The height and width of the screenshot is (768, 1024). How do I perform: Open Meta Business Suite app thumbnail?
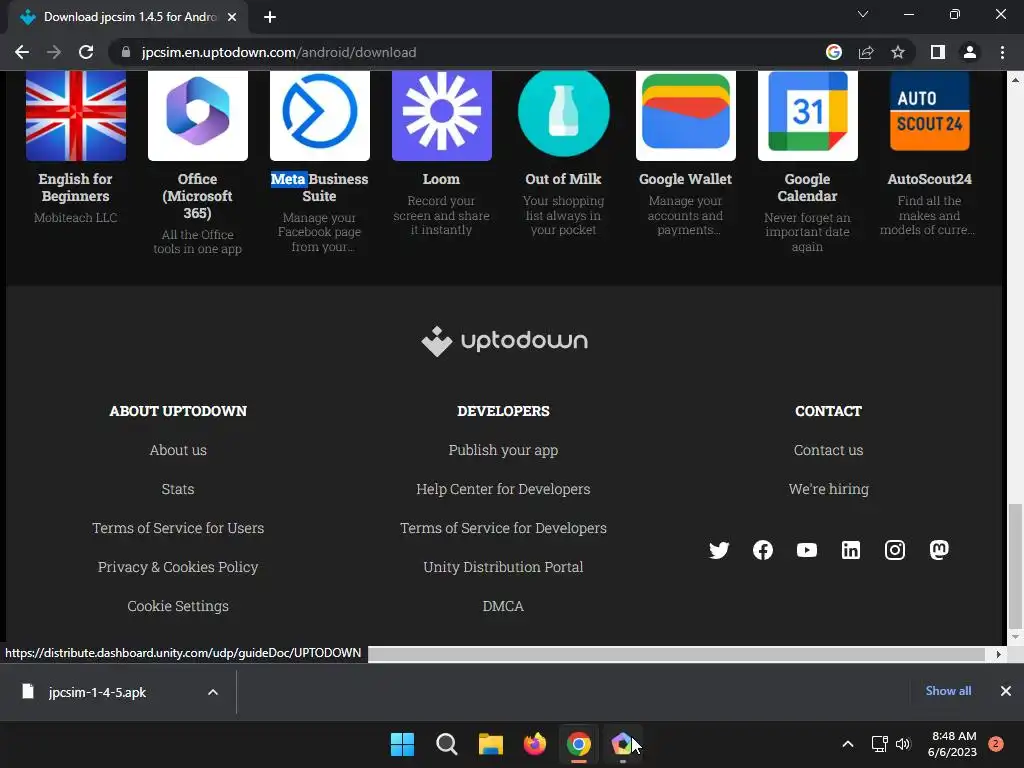point(320,116)
